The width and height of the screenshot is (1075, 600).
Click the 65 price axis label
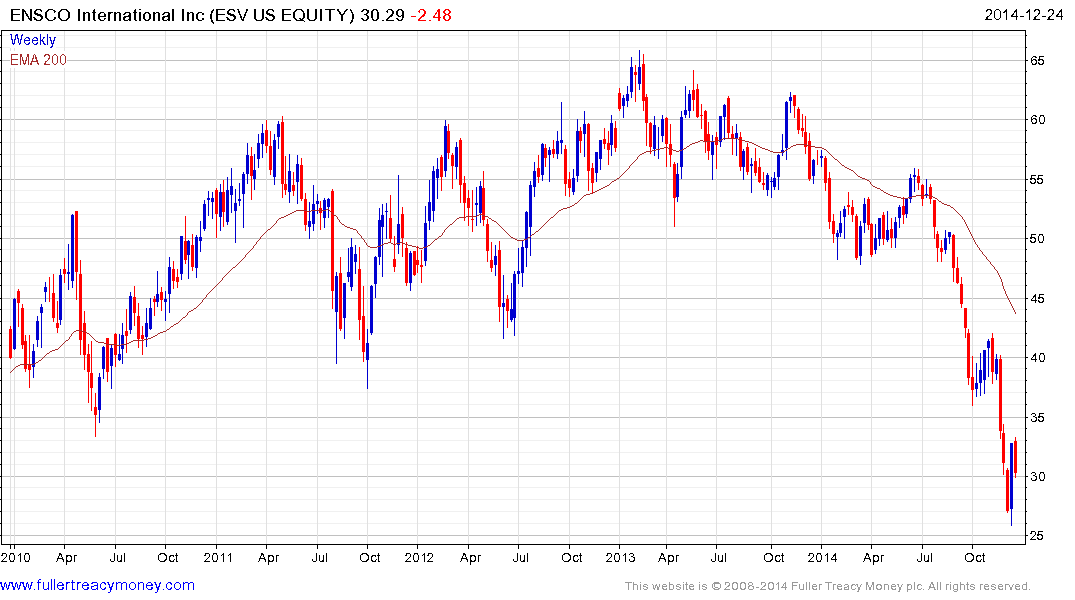(1037, 60)
